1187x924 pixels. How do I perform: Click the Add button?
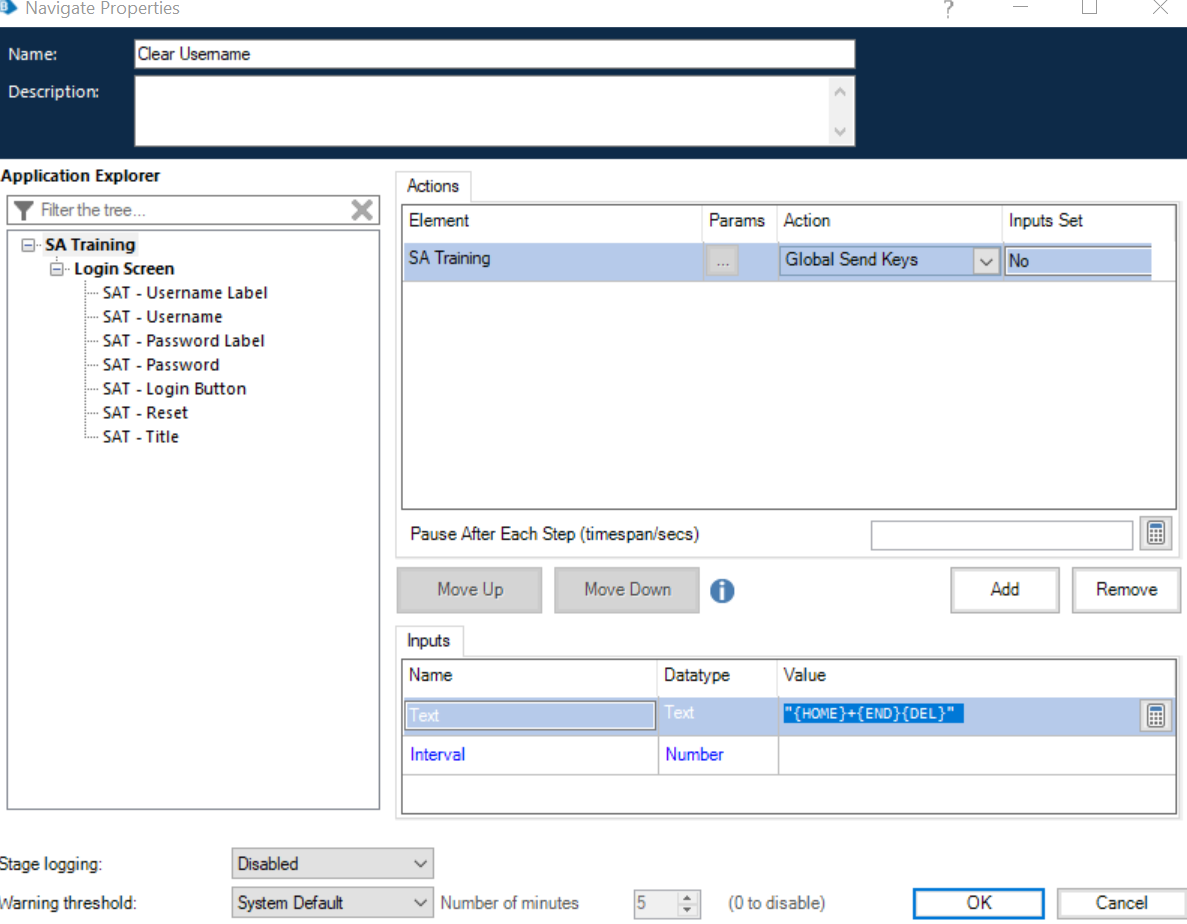[1004, 590]
